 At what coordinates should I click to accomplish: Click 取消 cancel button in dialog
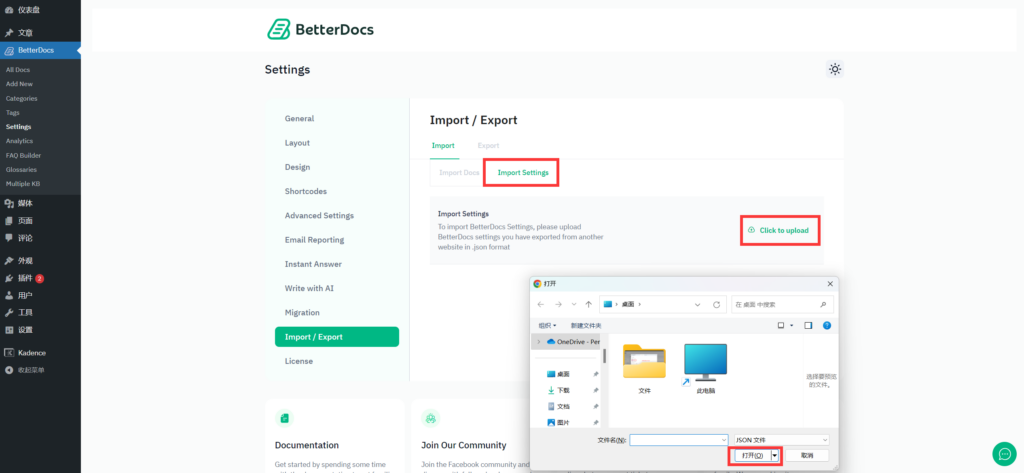[x=807, y=455]
